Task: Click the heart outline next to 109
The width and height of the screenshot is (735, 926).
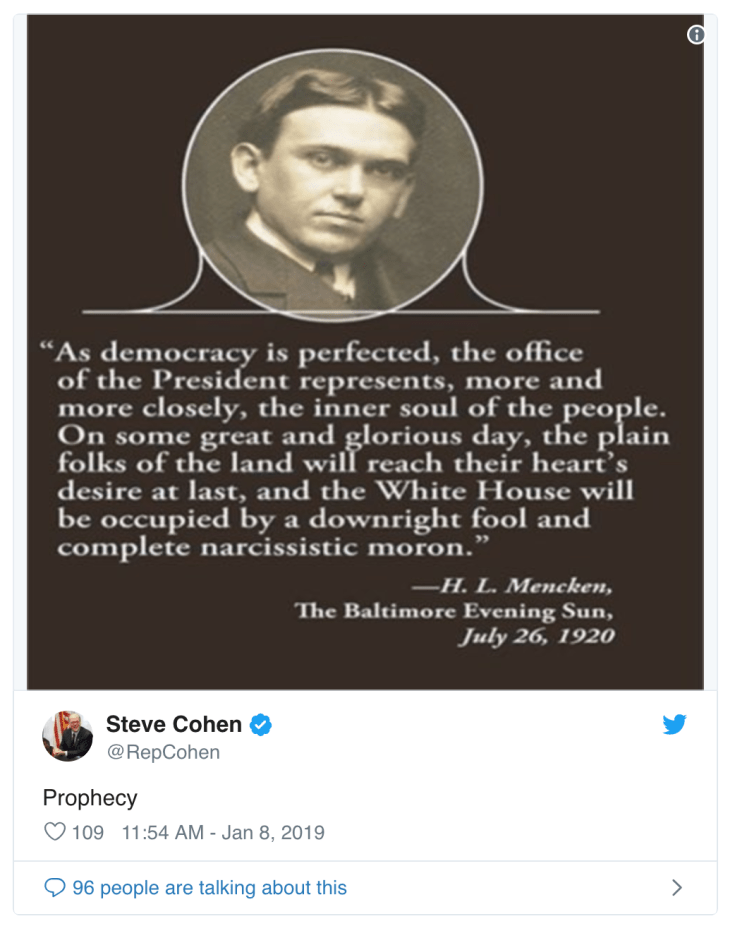Action: (57, 831)
